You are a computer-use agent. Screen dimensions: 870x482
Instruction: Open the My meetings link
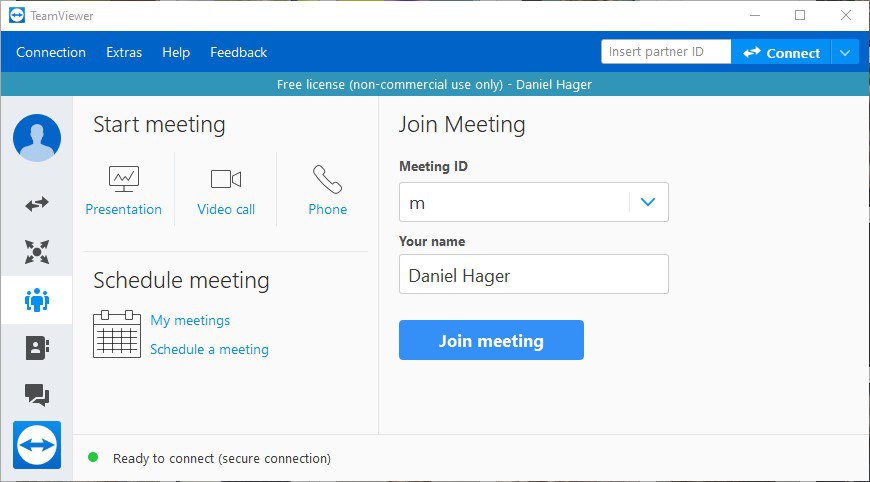190,321
